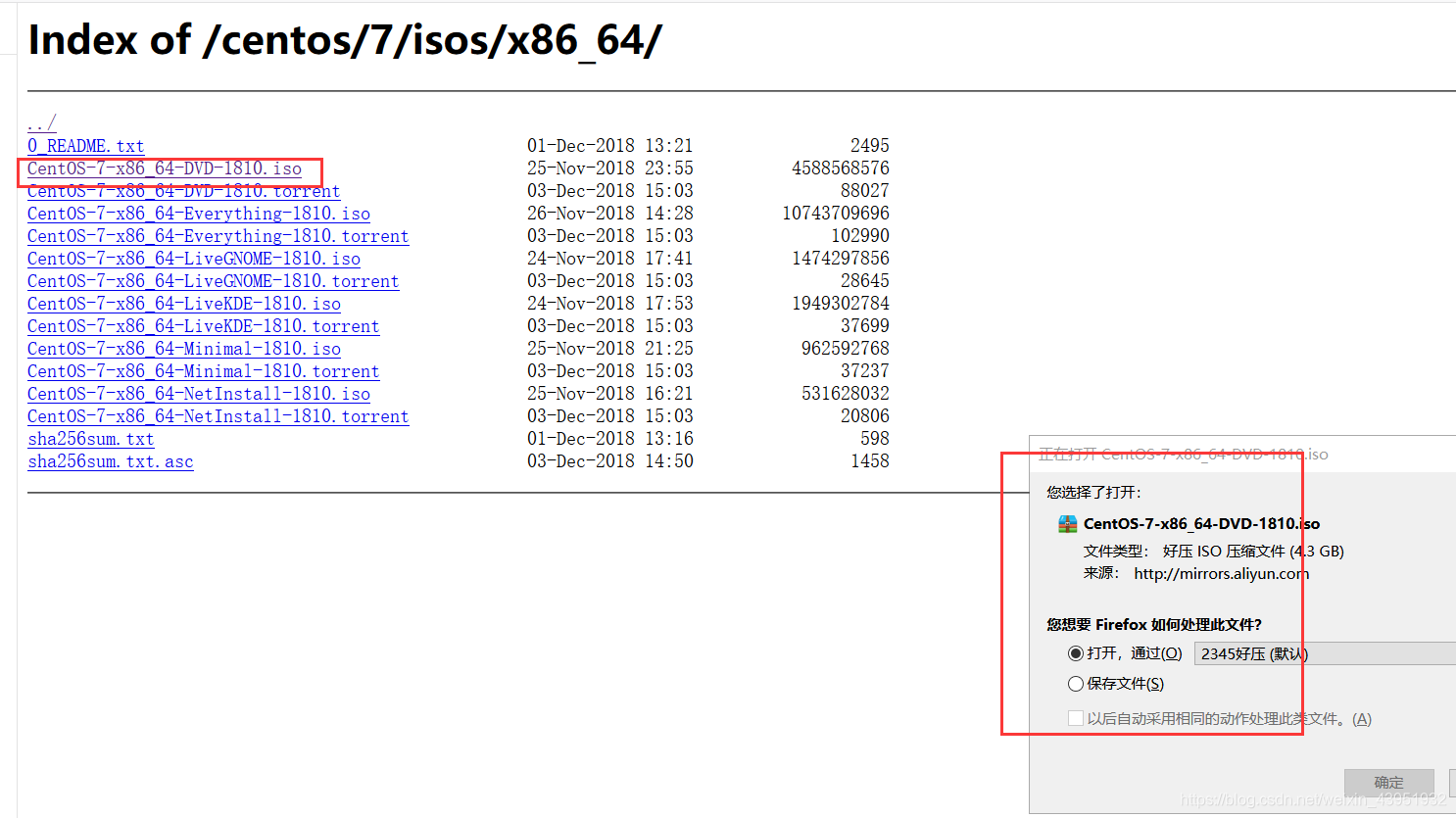Click the NetInstall iso size 531628032
1456x818 pixels.
pyautogui.click(x=846, y=394)
